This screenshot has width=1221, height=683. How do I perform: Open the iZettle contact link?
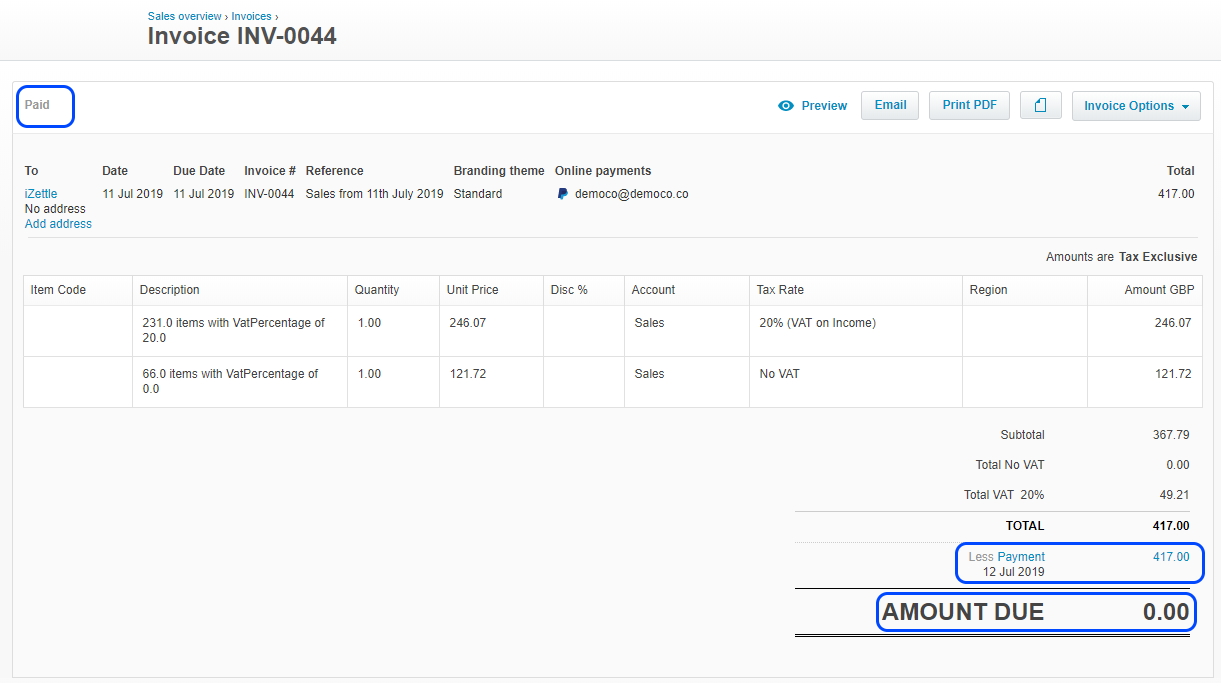[41, 194]
